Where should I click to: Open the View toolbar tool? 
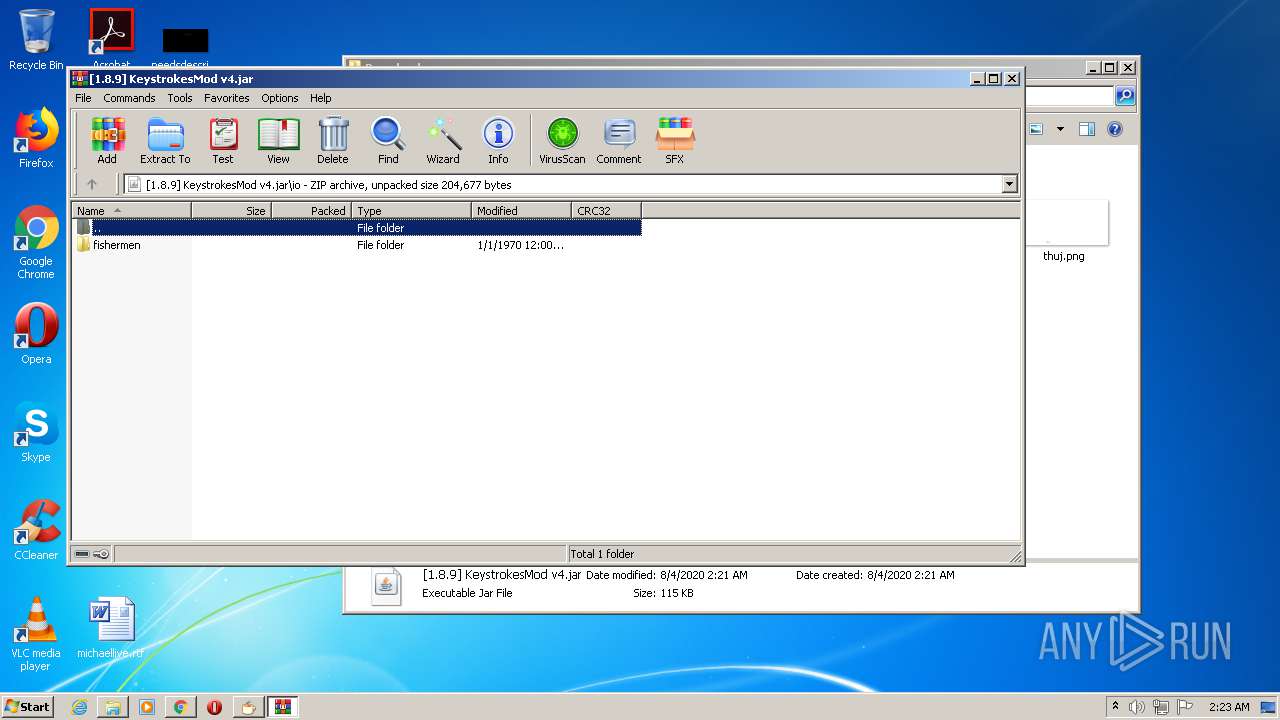point(278,141)
